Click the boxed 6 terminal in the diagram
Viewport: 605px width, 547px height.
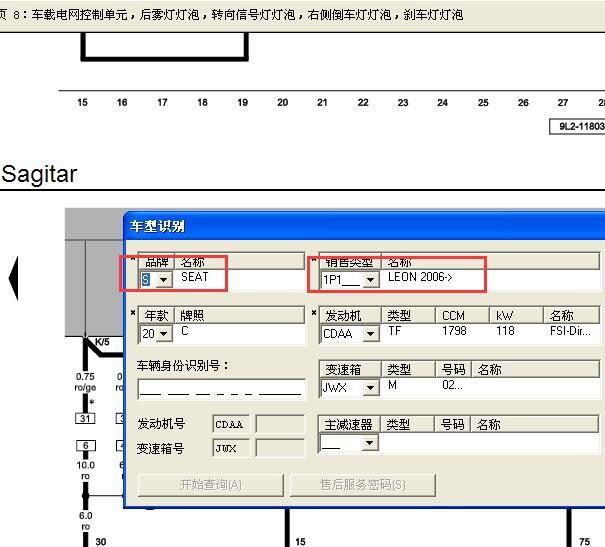[x=86, y=446]
